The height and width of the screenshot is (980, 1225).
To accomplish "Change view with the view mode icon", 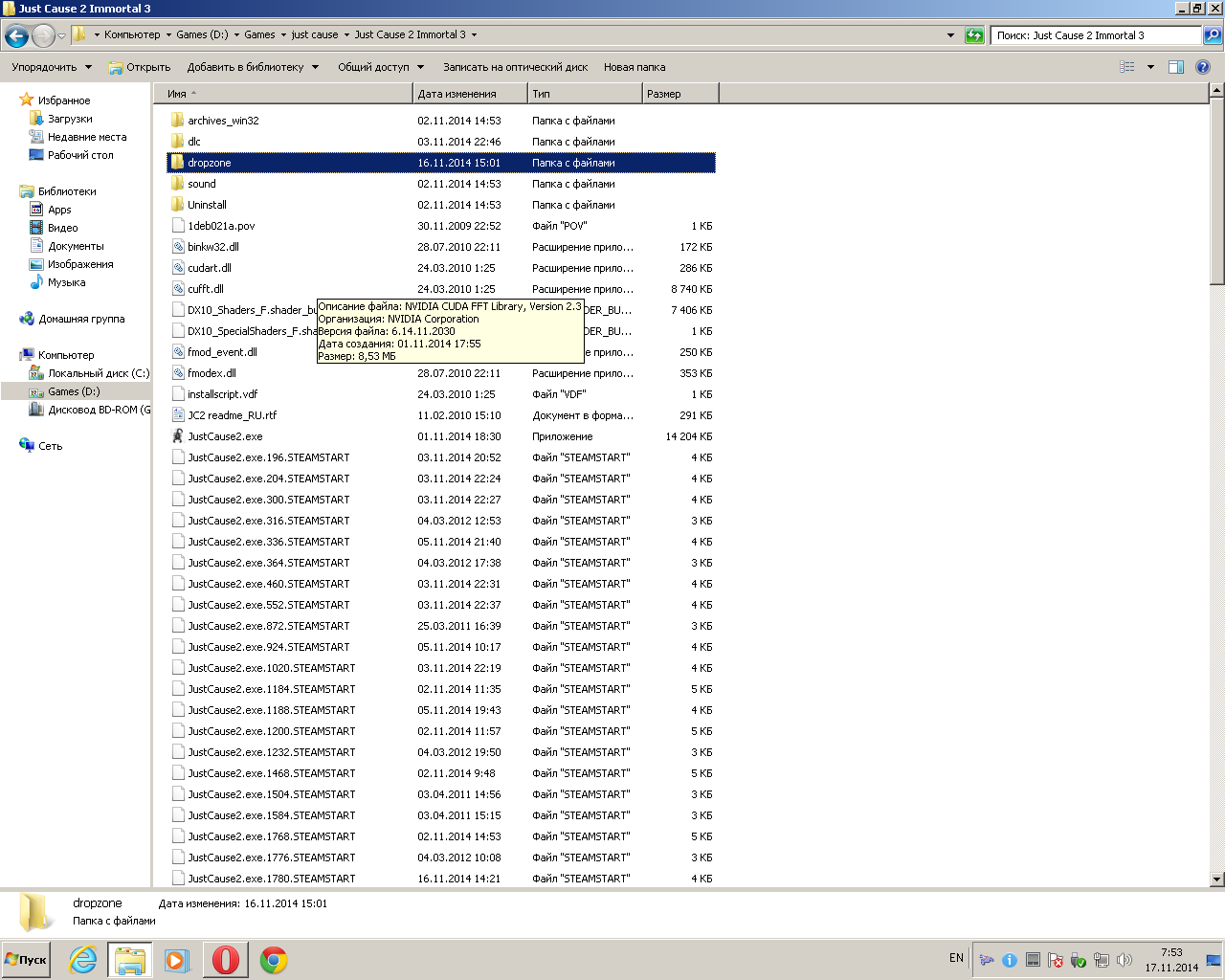I will [x=1127, y=67].
